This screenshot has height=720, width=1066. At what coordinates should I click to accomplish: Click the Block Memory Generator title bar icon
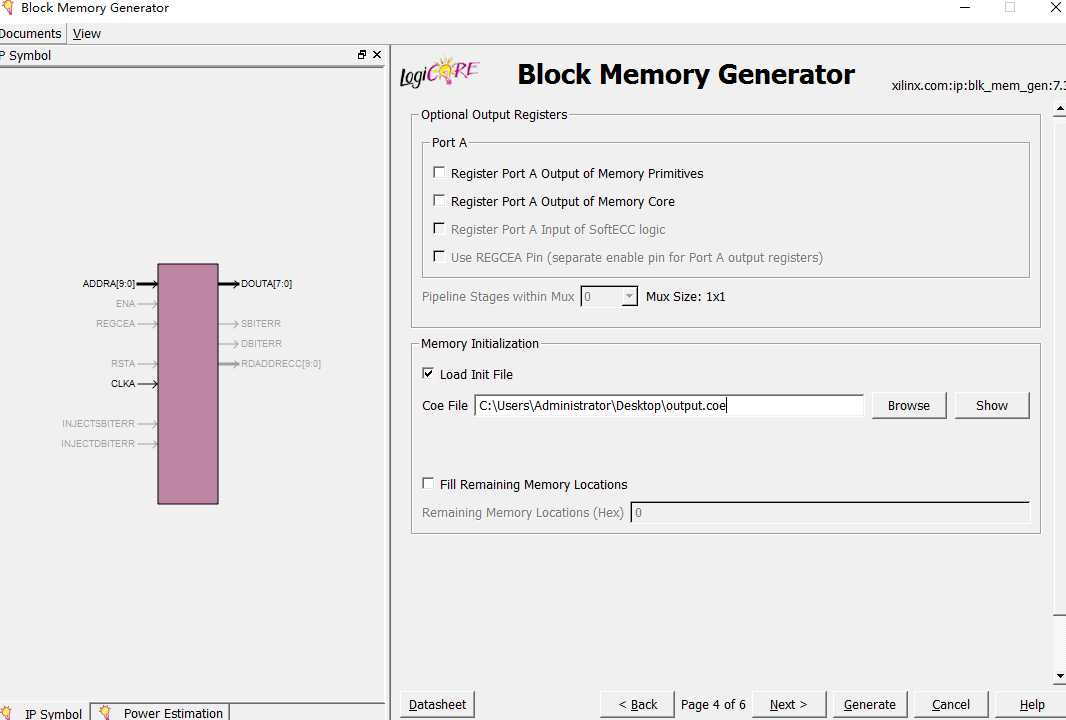click(6, 7)
